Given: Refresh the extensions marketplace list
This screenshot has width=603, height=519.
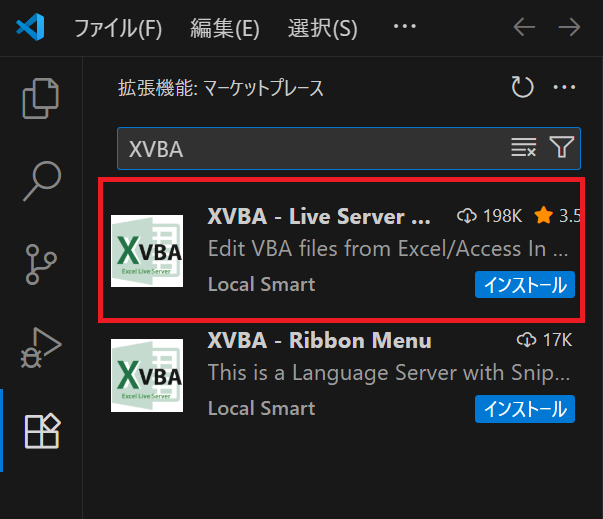Looking at the screenshot, I should click(x=522, y=88).
